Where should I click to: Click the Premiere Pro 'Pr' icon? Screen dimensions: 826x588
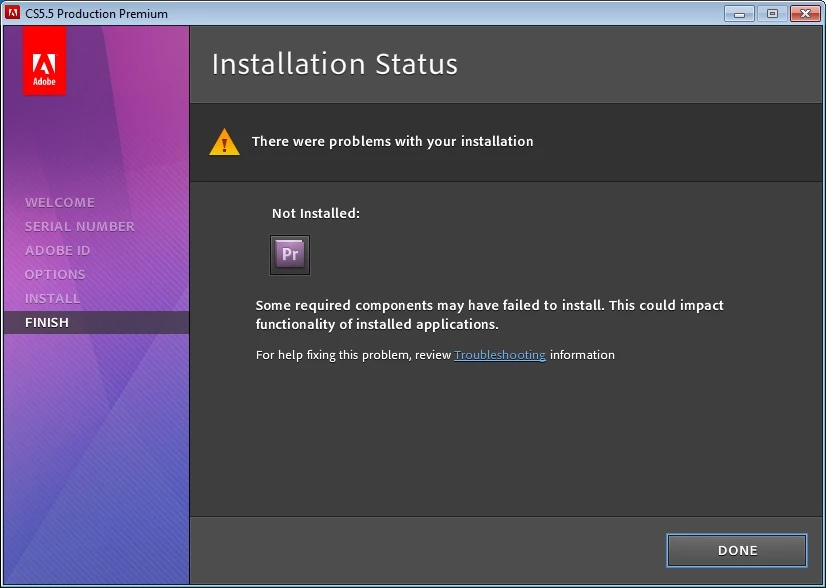pos(290,255)
